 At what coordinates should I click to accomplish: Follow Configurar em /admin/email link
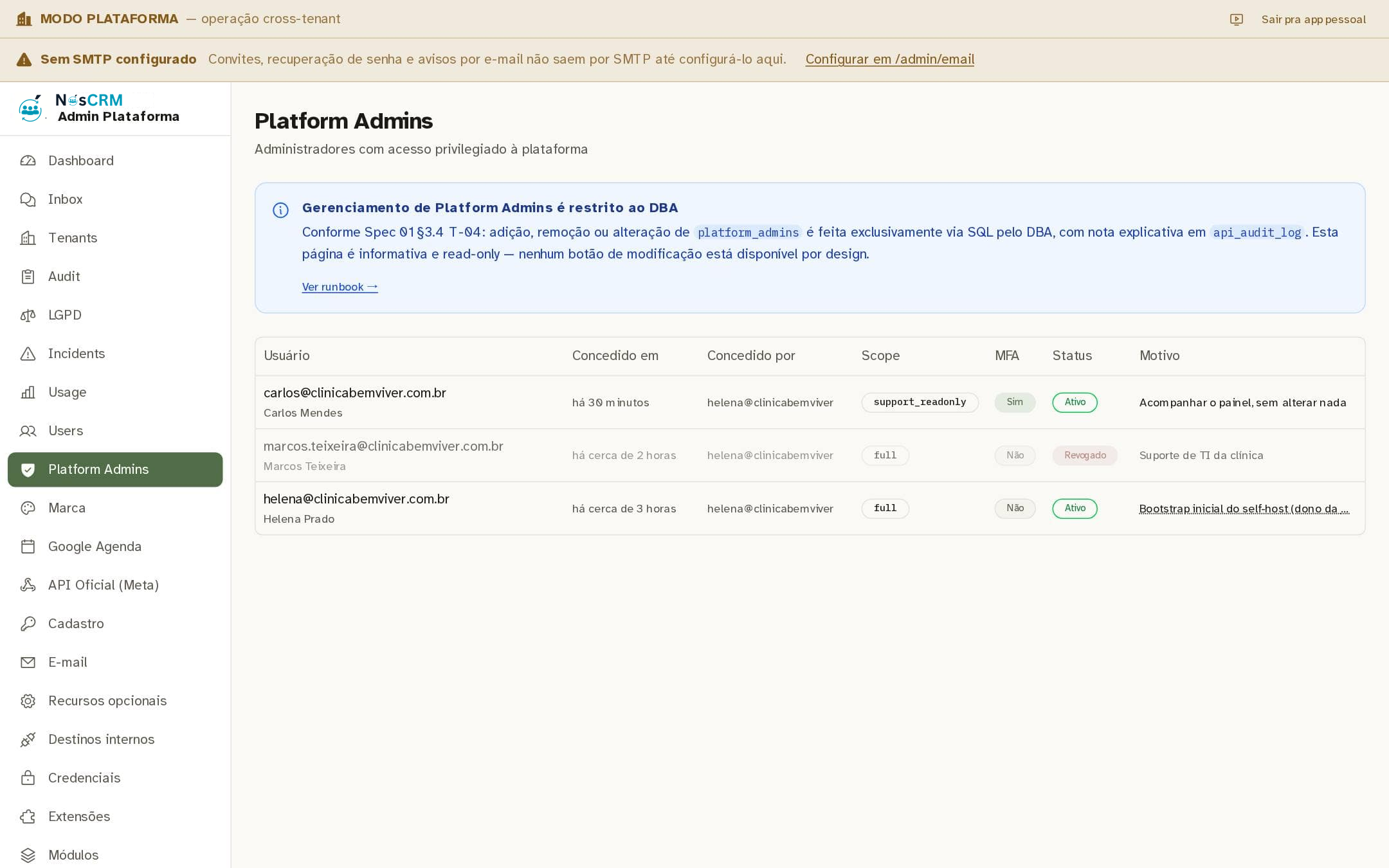(890, 59)
